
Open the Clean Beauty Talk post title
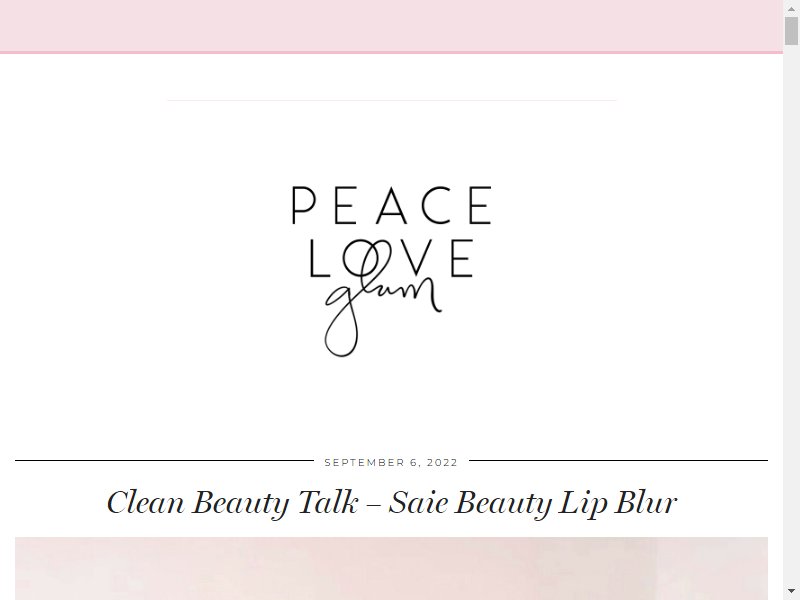click(x=391, y=503)
